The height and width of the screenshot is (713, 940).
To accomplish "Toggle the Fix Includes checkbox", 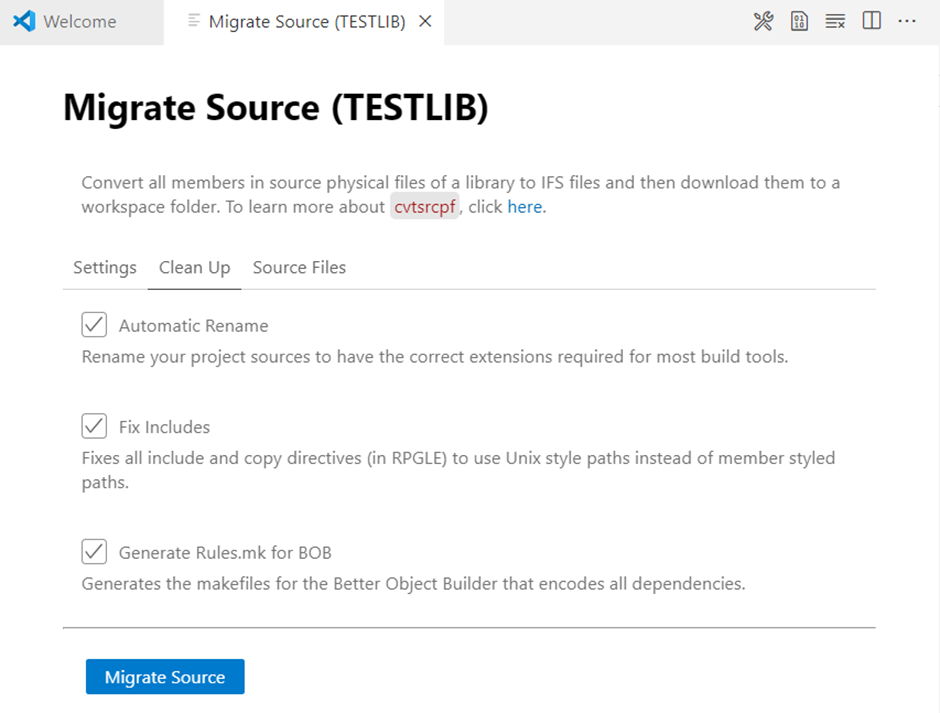I will pos(94,426).
